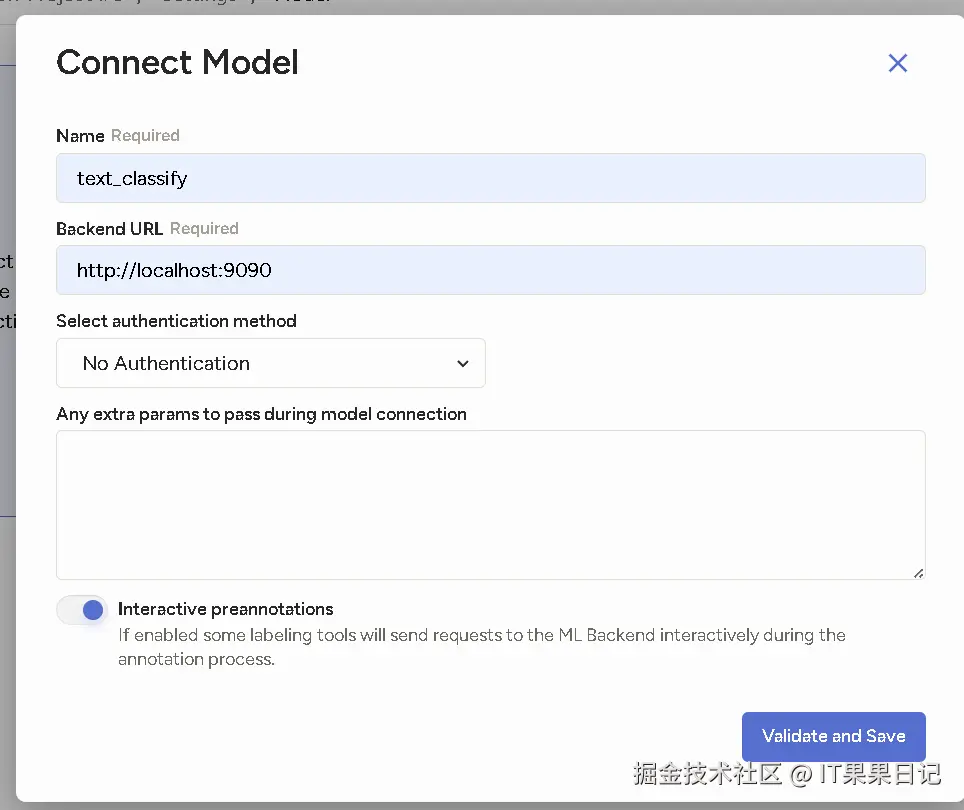Focus the extra params text area

point(490,505)
